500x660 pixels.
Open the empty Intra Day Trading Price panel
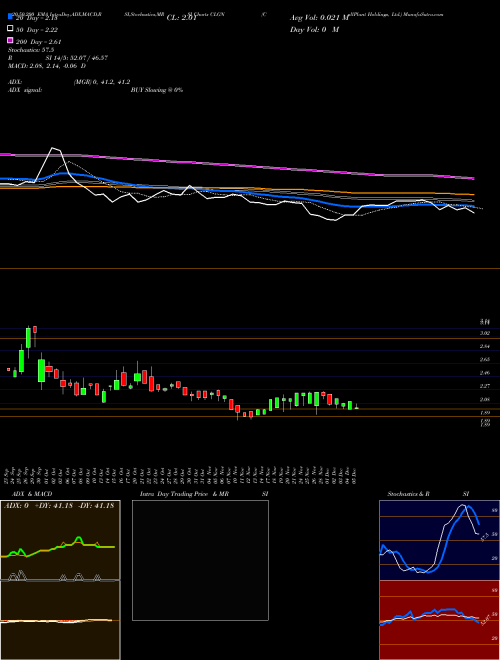200,560
